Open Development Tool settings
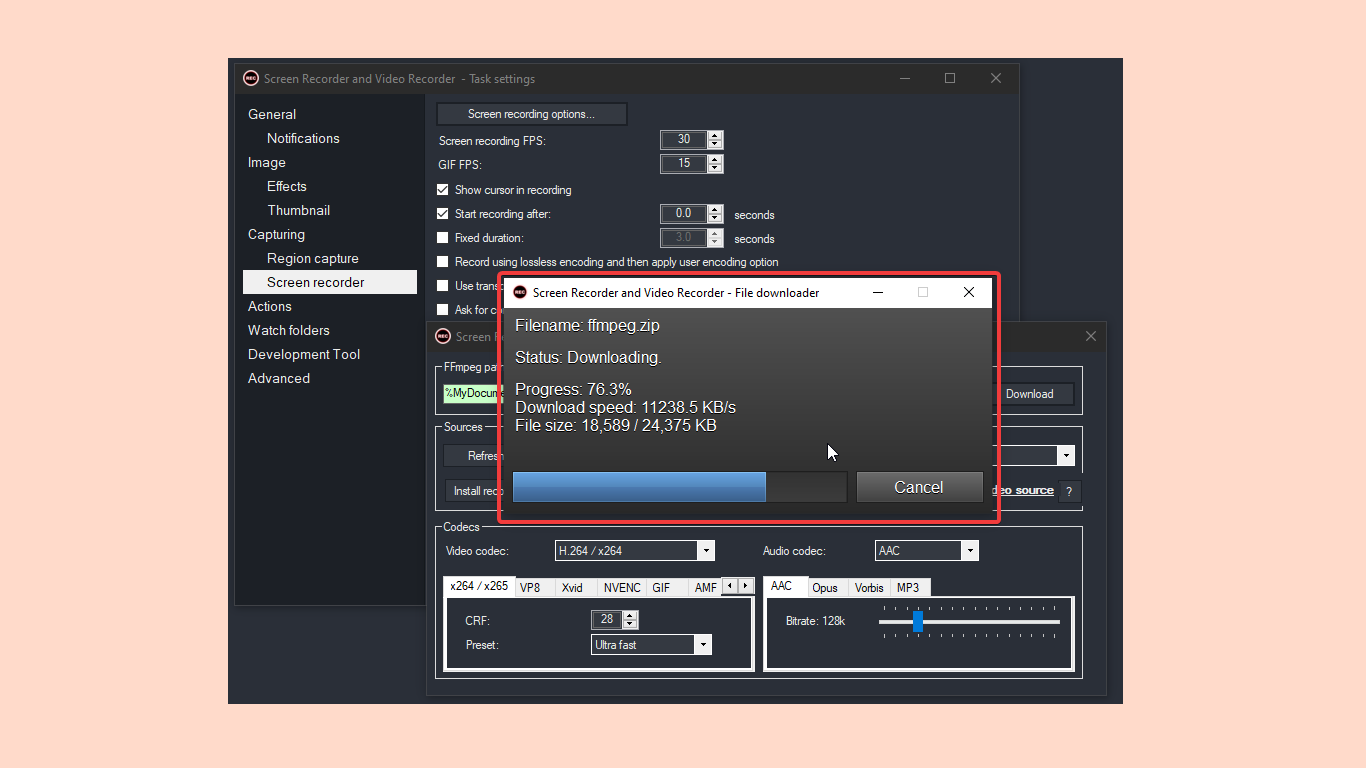Screen dimensions: 1366x768 (x=304, y=354)
